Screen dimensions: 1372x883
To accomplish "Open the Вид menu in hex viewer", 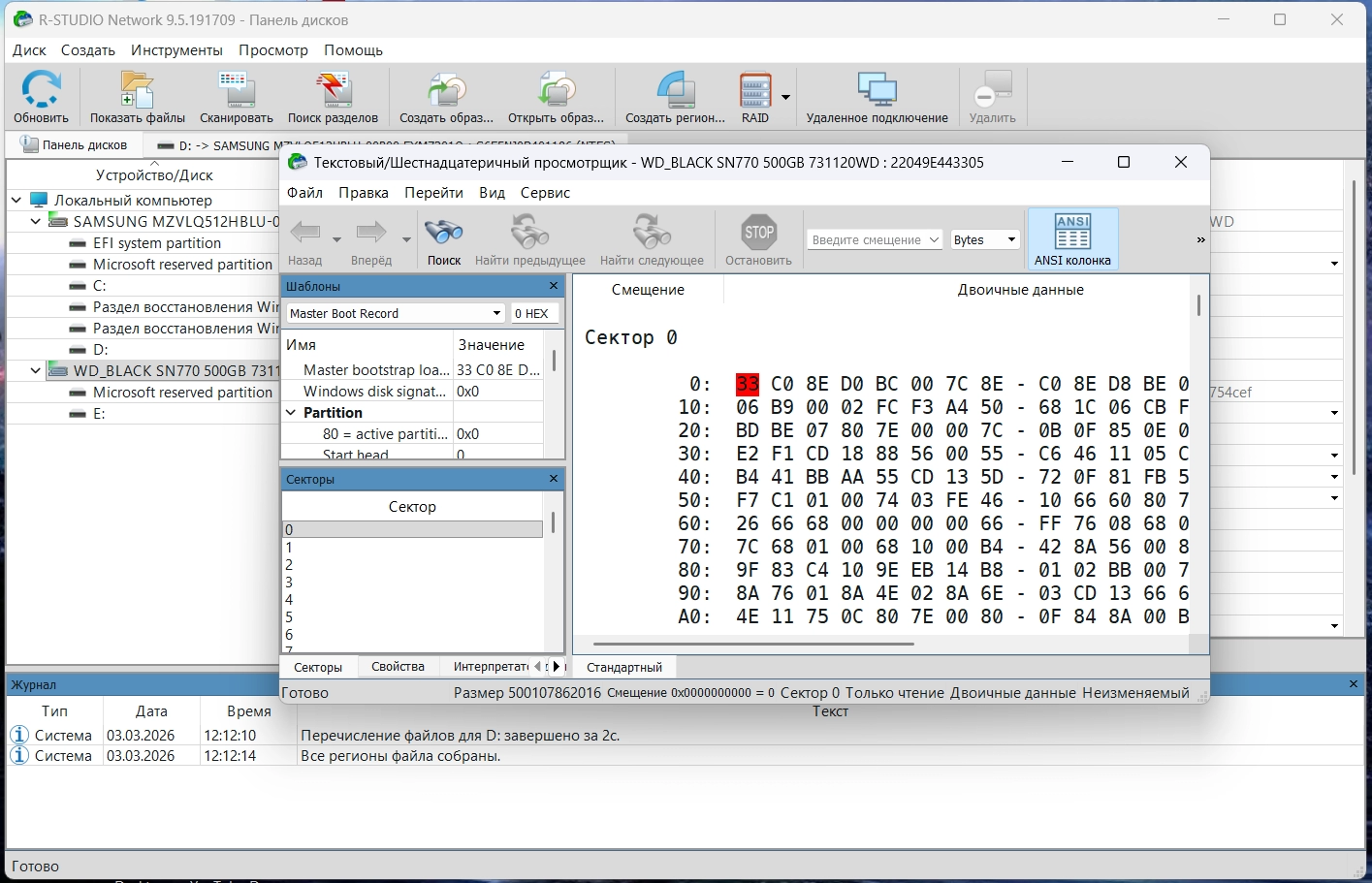I will click(492, 193).
